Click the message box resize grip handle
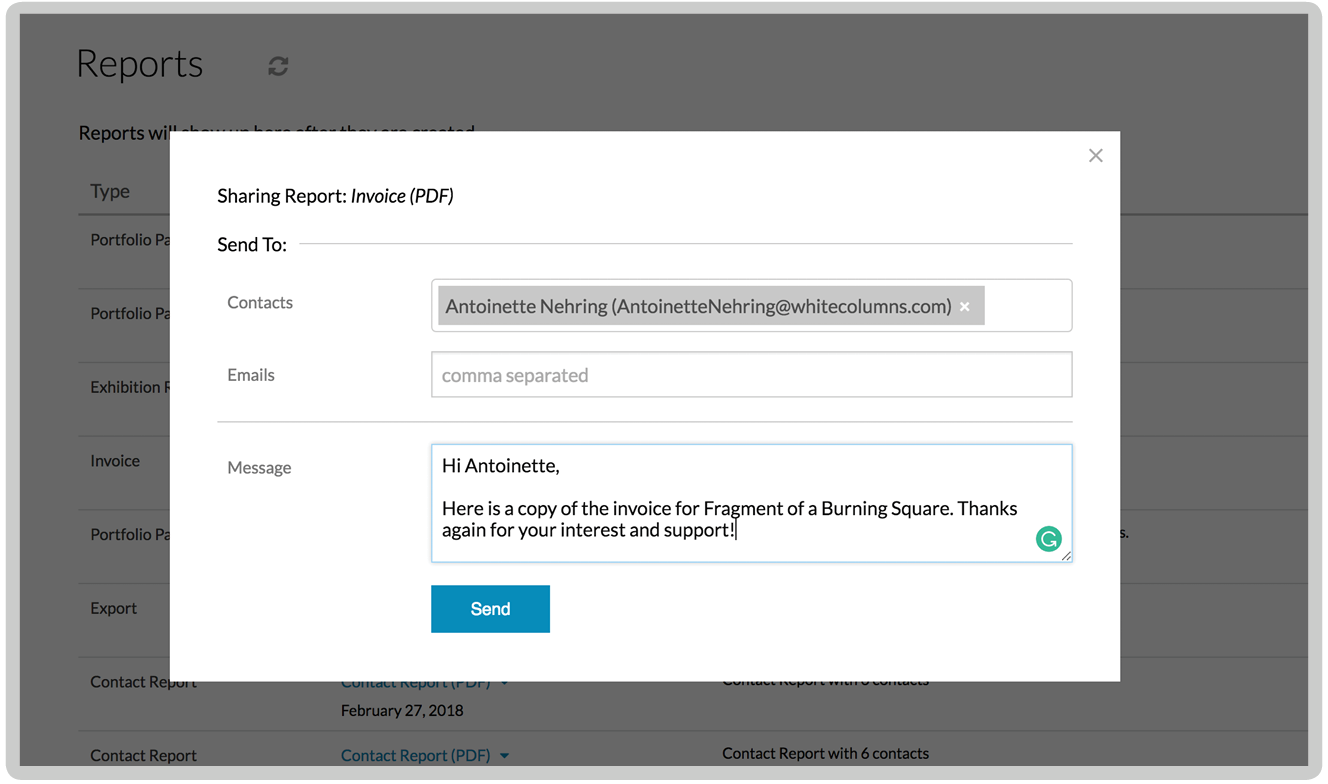Viewport: 1328px width, 784px height. (1066, 557)
